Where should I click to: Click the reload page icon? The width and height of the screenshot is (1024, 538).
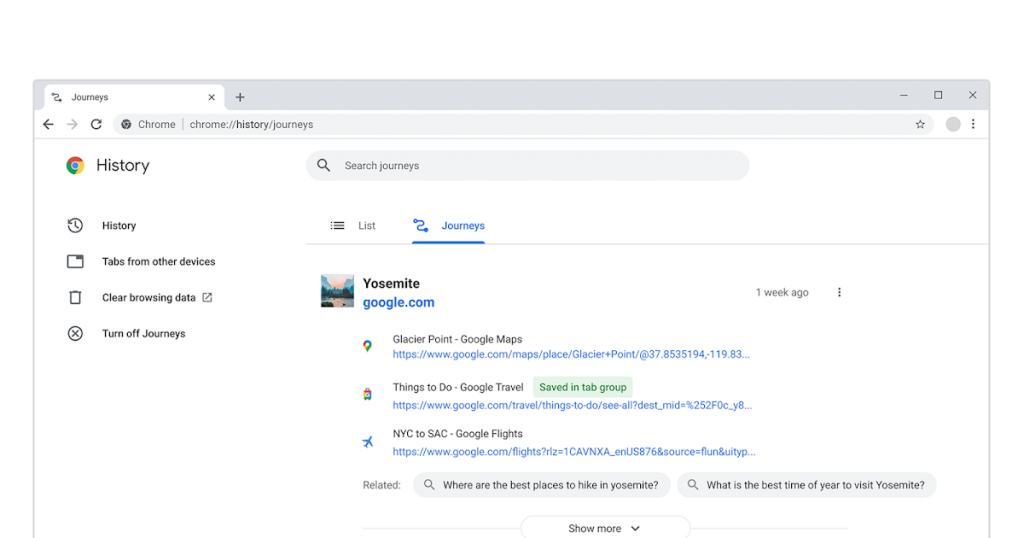pos(96,125)
